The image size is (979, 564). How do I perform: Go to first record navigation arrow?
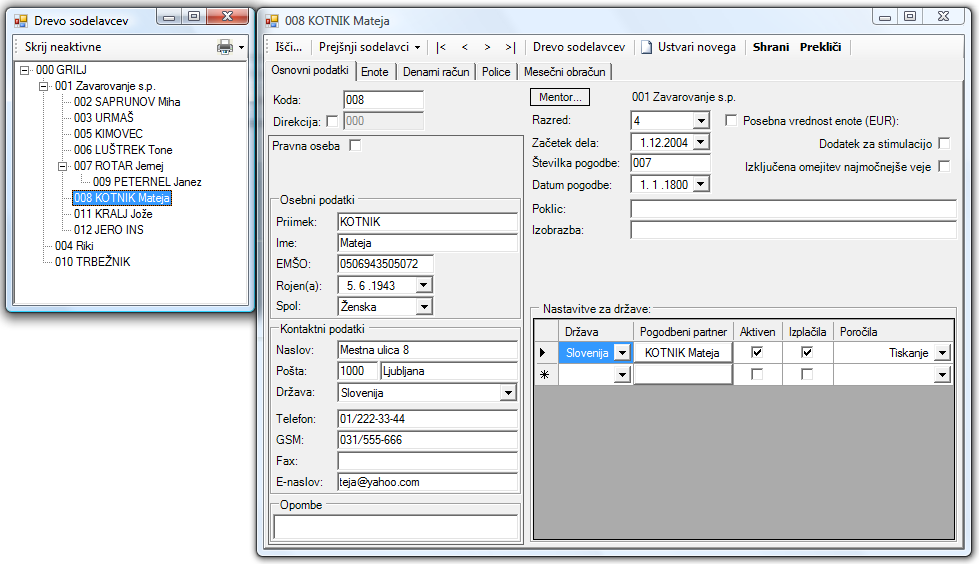(x=441, y=47)
